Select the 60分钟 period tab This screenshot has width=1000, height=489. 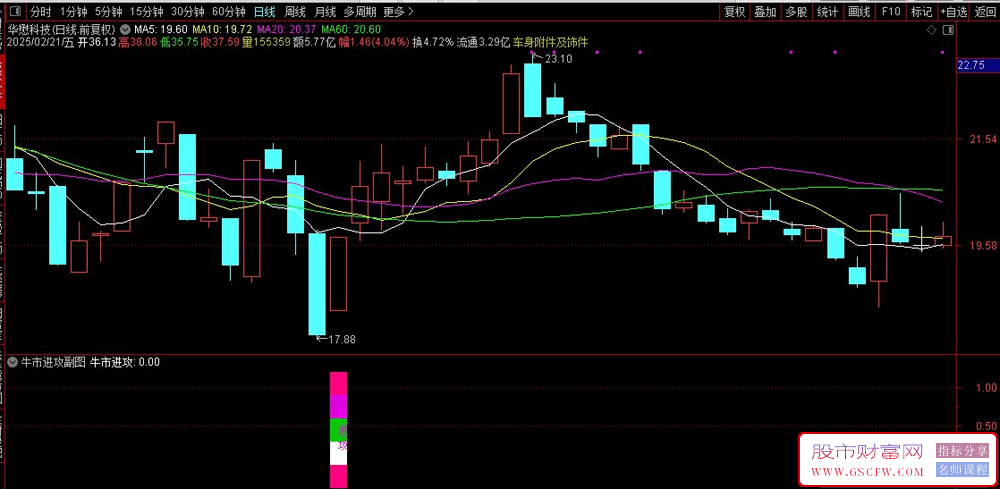pos(228,11)
